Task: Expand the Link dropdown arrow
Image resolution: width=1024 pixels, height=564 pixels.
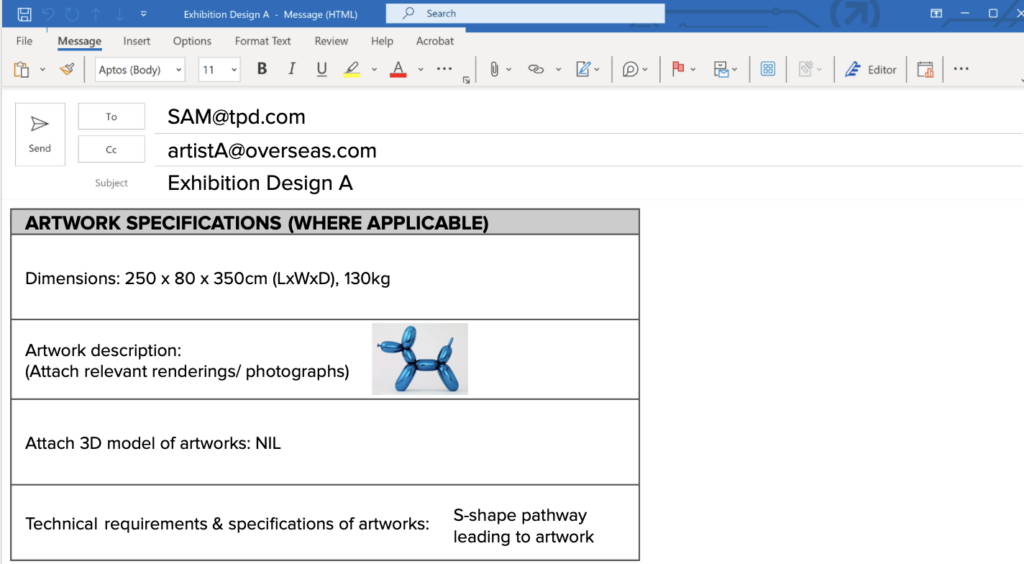Action: pyautogui.click(x=558, y=69)
